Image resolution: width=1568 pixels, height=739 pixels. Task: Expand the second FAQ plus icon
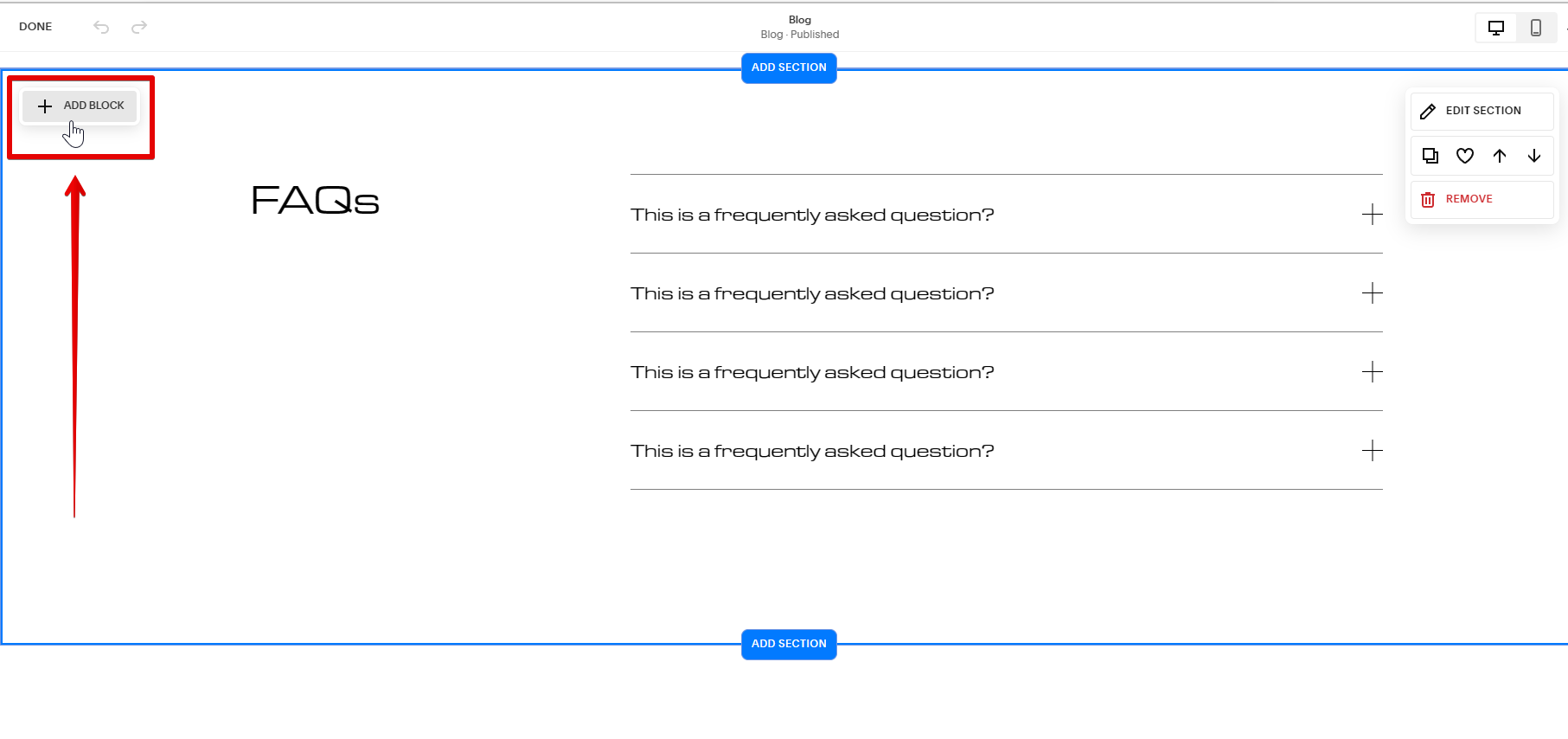pyautogui.click(x=1372, y=293)
